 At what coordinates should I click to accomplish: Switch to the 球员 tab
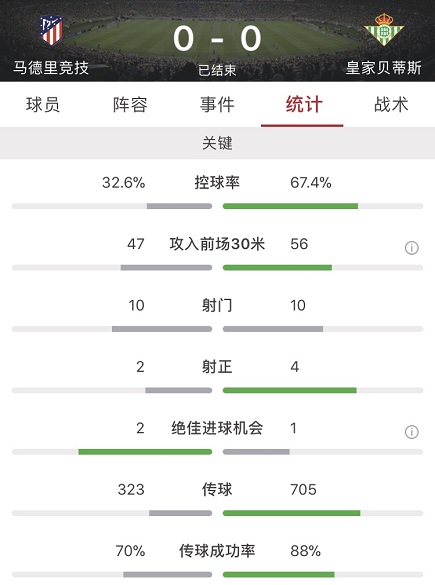click(x=43, y=104)
